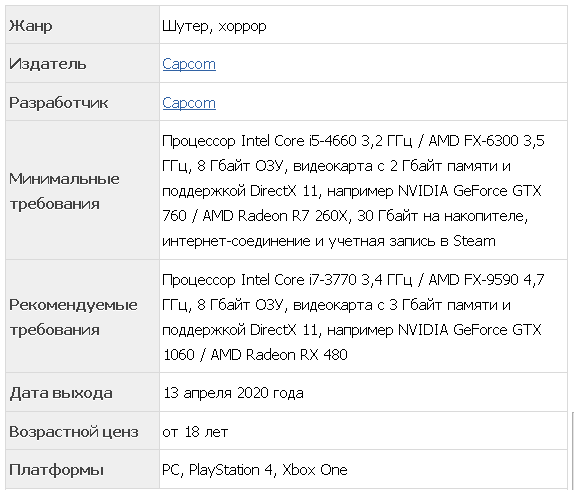Click the Возрастной ценз label cell
Viewport: 574px width, 490px height.
[82, 431]
